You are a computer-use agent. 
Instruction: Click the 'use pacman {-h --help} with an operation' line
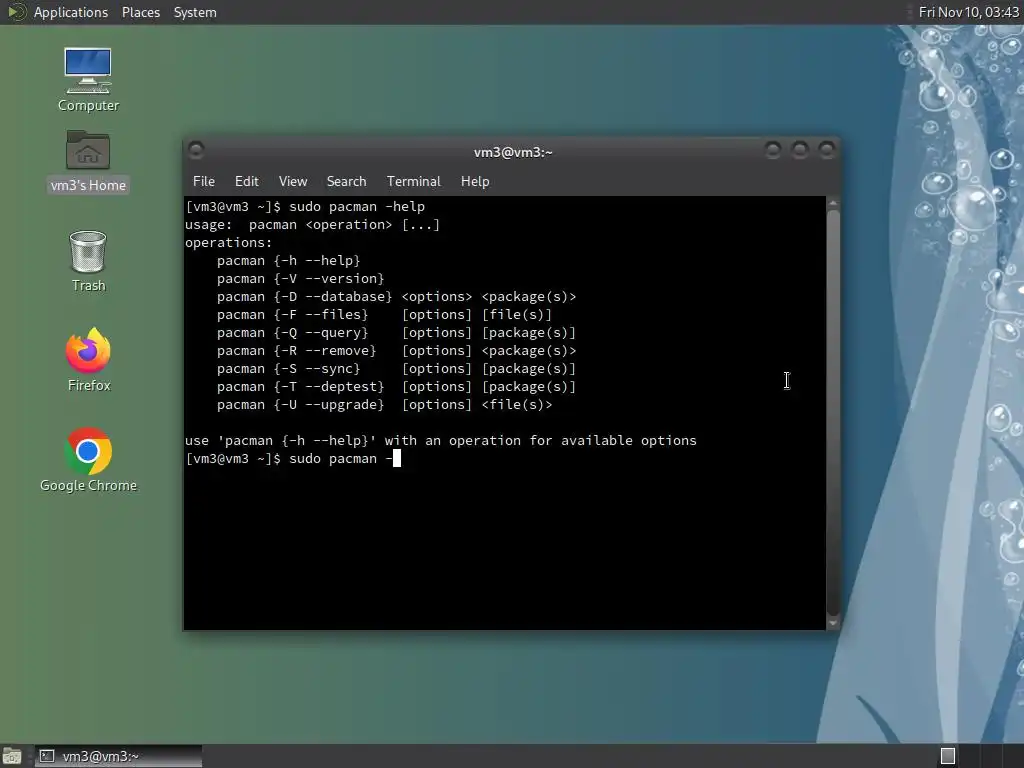[441, 441]
